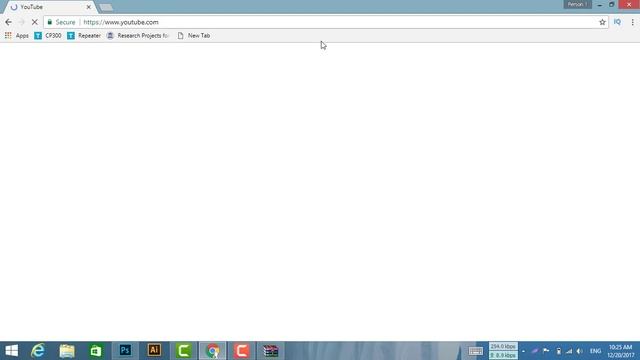The width and height of the screenshot is (640, 360).
Task: Open the touch keyboard icon
Action: [x=476, y=351]
